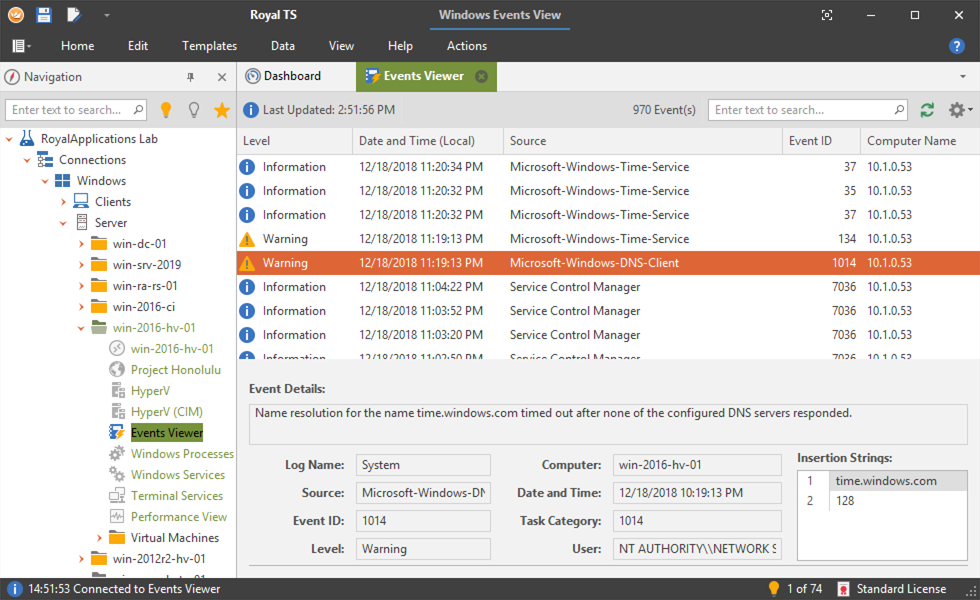Click the status bar information icon
Image resolution: width=980 pixels, height=600 pixels.
tap(14, 589)
